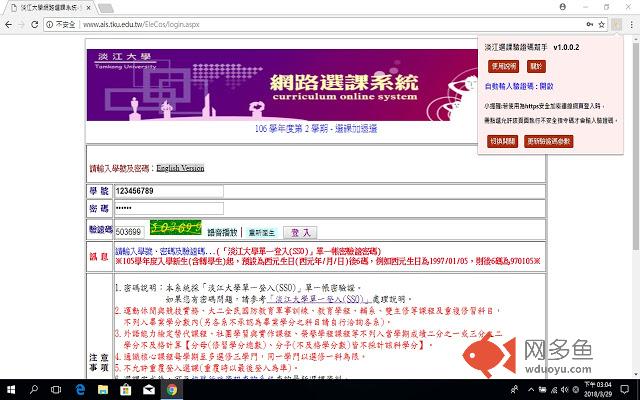Click the auto-input captcha status text
The height and width of the screenshot is (400, 640).
point(519,86)
